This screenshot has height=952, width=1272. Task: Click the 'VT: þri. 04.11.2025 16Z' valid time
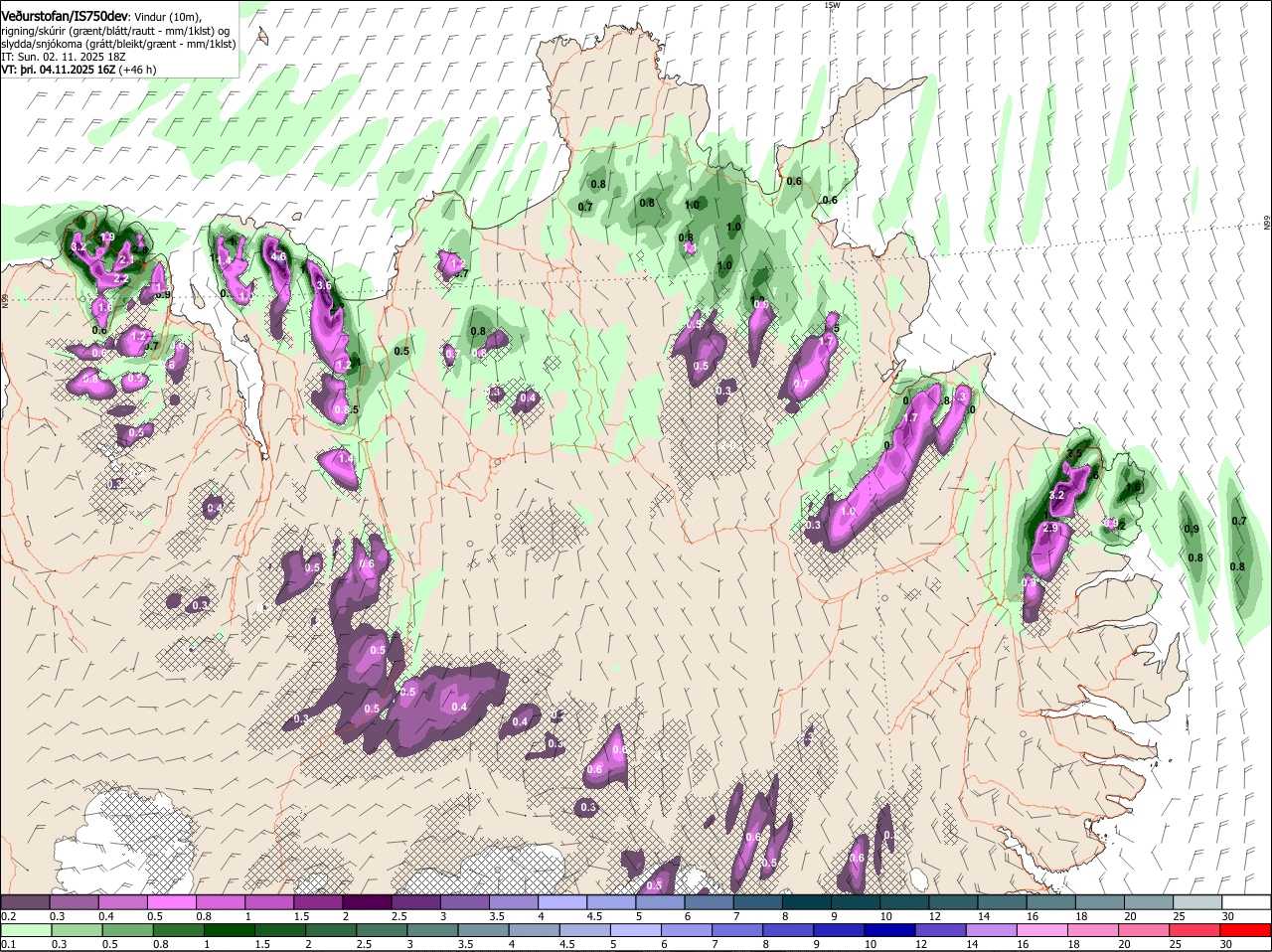pos(59,70)
